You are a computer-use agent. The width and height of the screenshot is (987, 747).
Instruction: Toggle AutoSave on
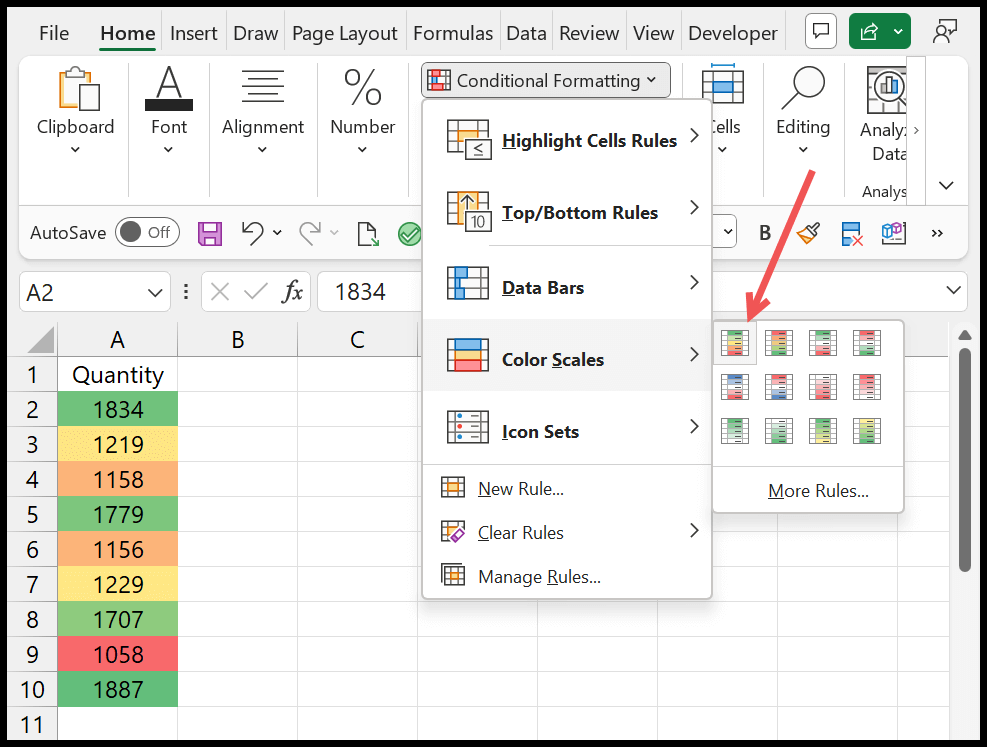coord(147,232)
